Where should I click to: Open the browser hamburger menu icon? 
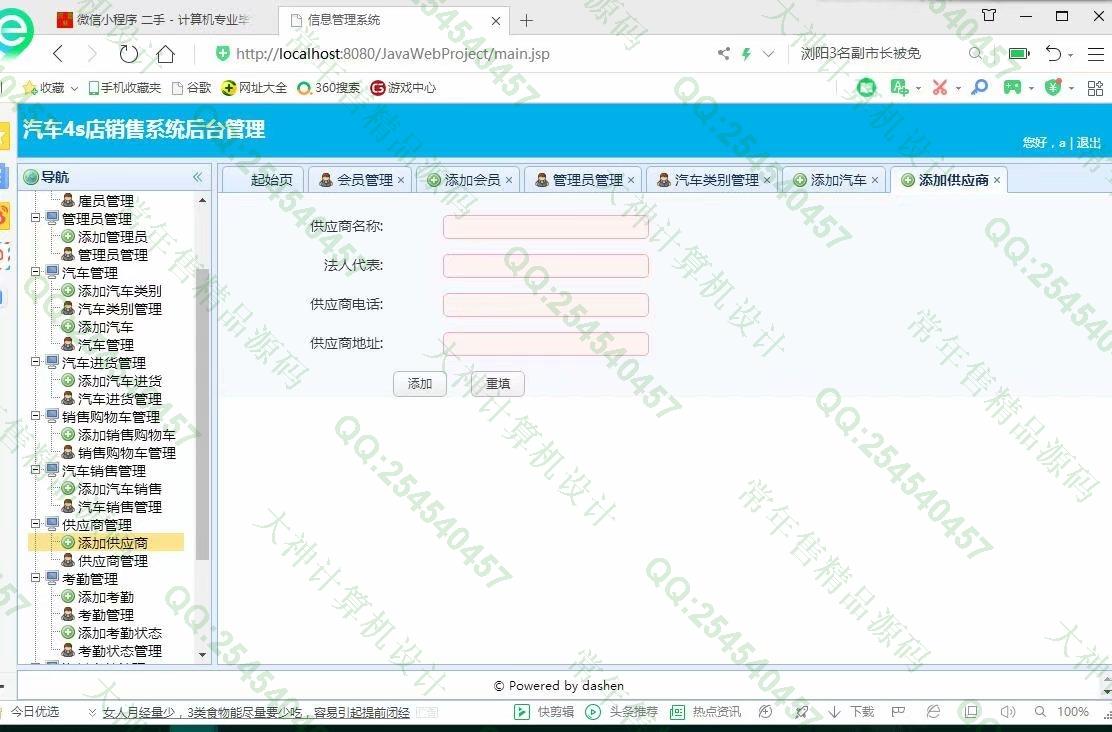[1095, 54]
